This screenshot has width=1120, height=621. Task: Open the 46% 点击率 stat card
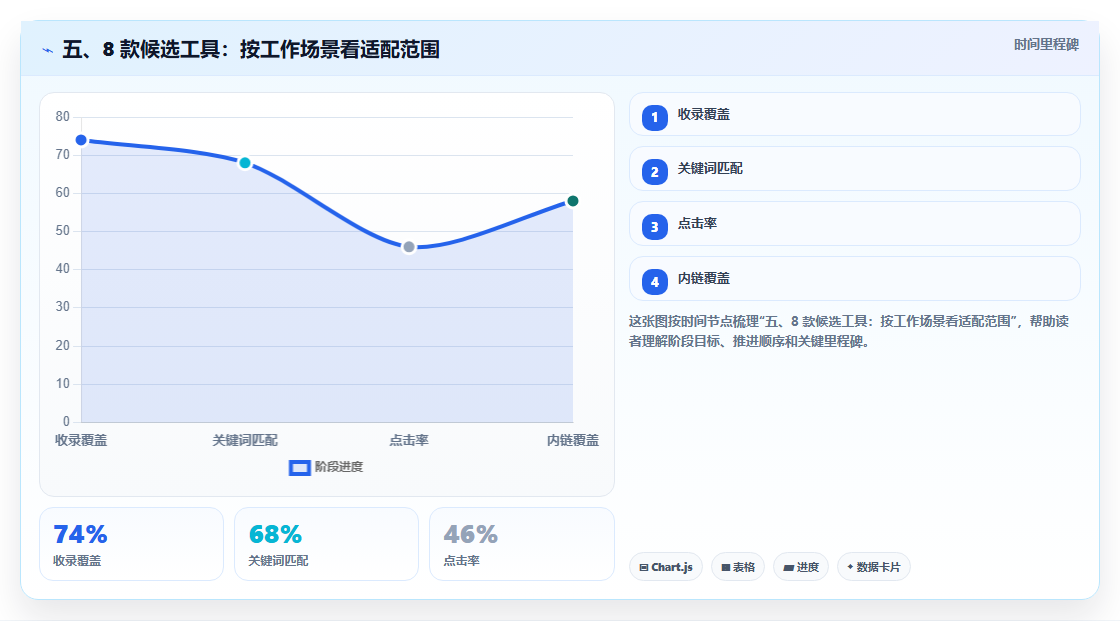(x=521, y=544)
